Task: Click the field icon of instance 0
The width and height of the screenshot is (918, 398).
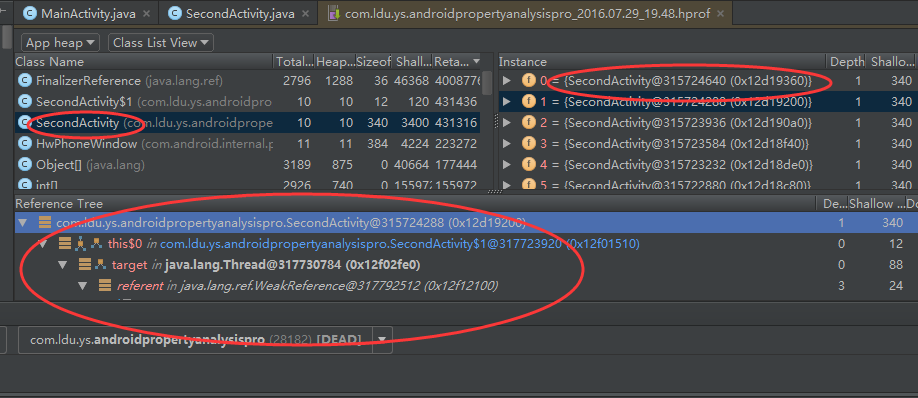Action: pos(529,81)
